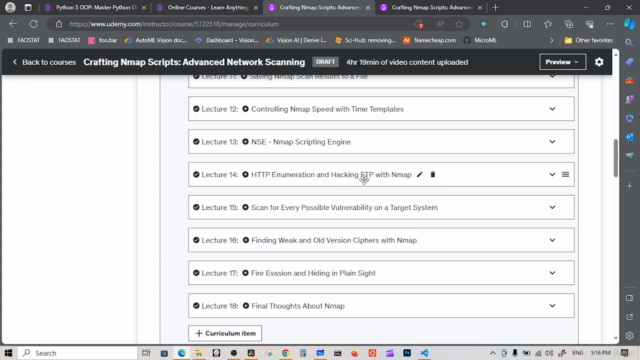Open AutoML Vision doc bookmark
The height and width of the screenshot is (360, 640).
(x=156, y=40)
